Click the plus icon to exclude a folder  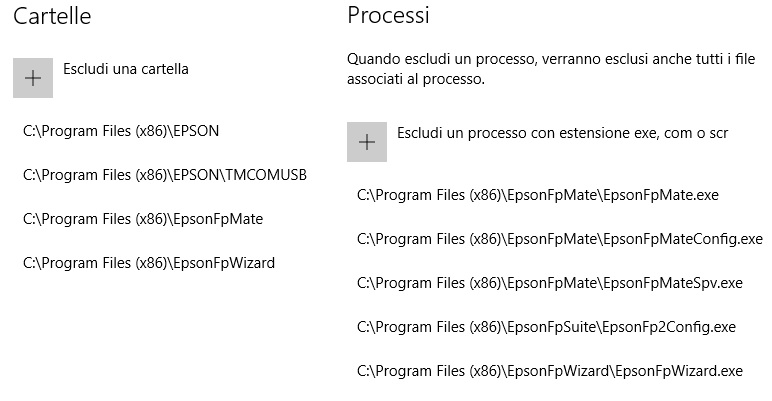33,78
